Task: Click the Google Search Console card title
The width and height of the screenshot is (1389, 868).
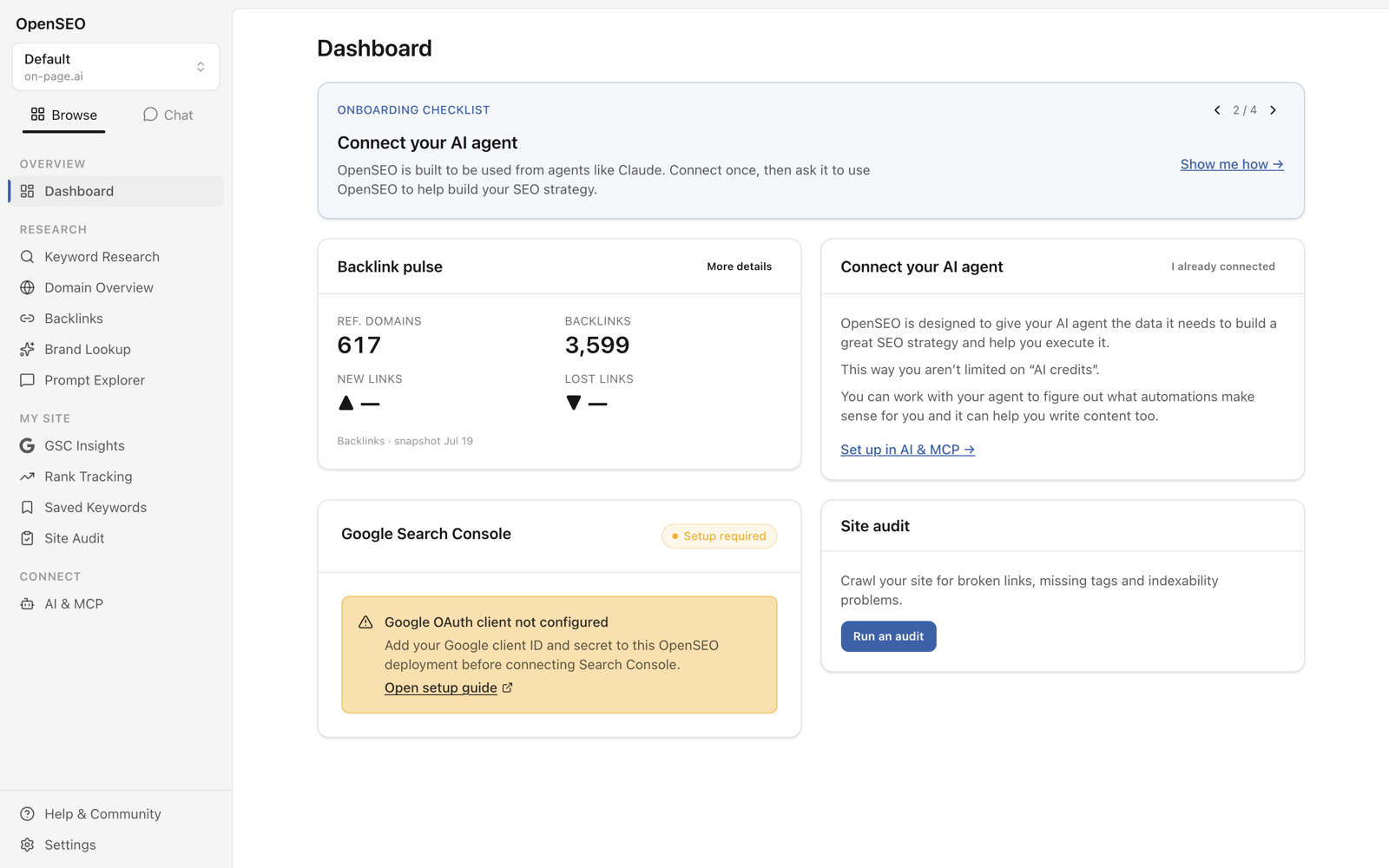Action: [x=426, y=534]
